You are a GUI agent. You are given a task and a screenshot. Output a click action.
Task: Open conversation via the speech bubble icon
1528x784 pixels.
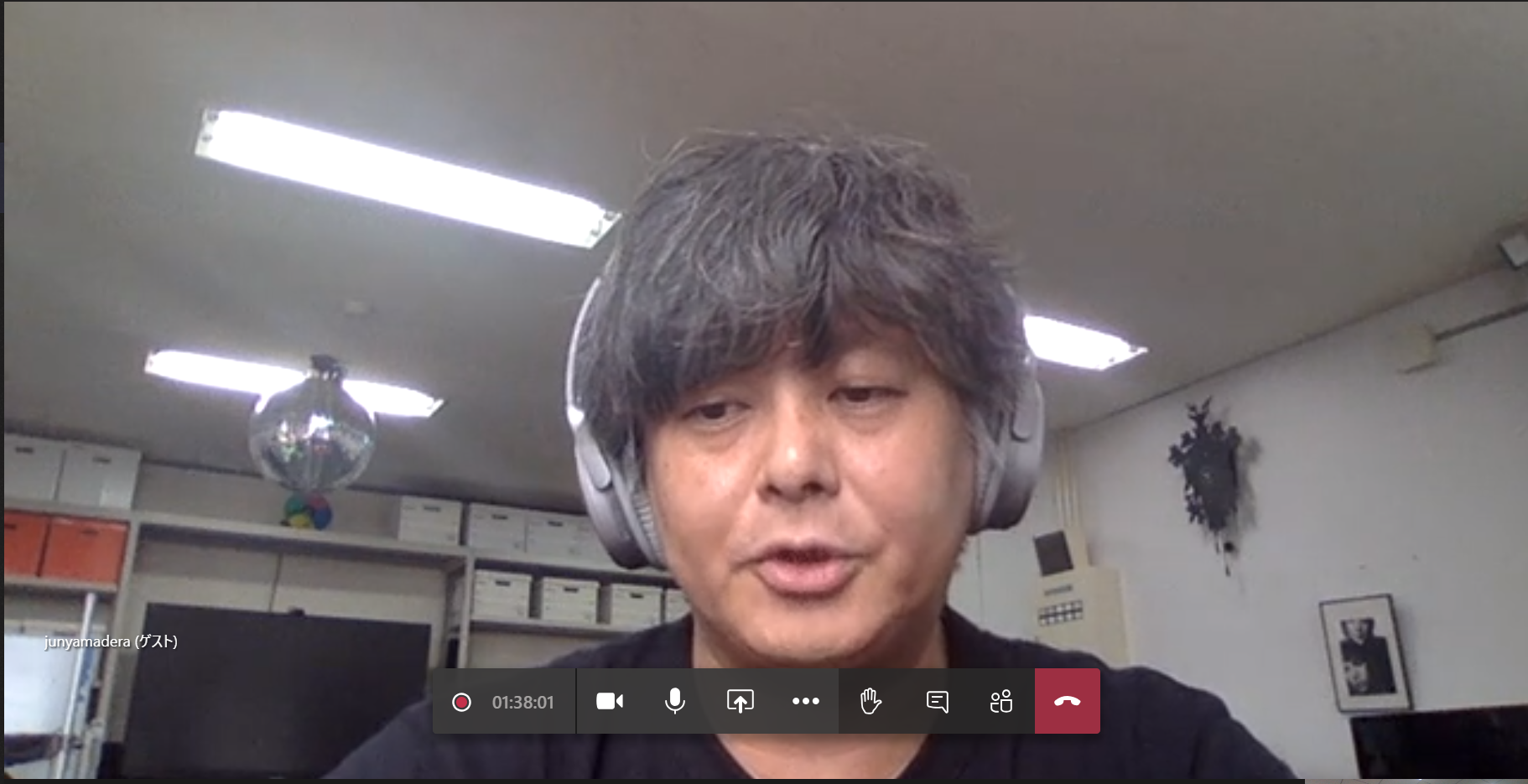[x=937, y=701]
